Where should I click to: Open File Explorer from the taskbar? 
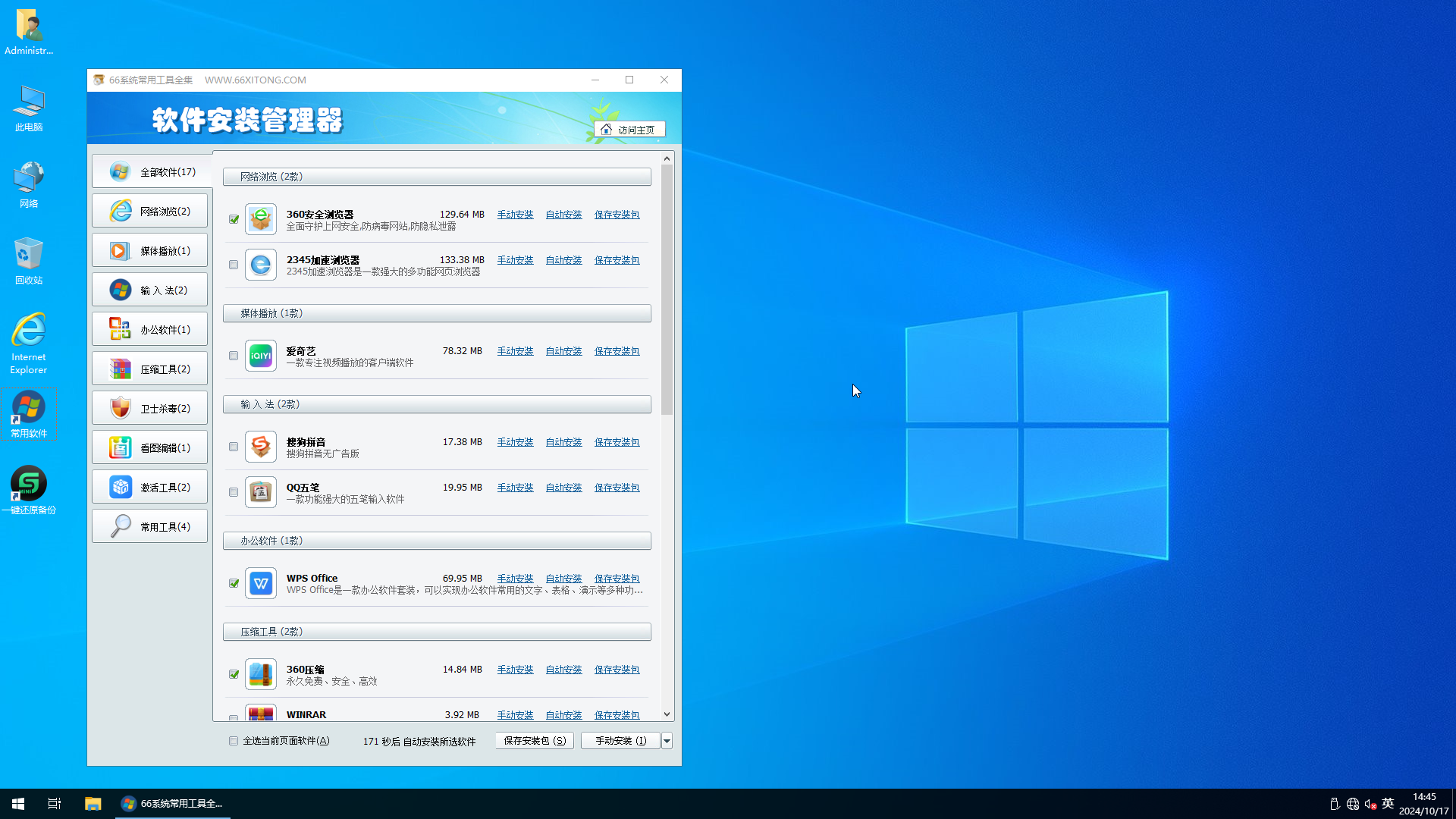coord(93,804)
